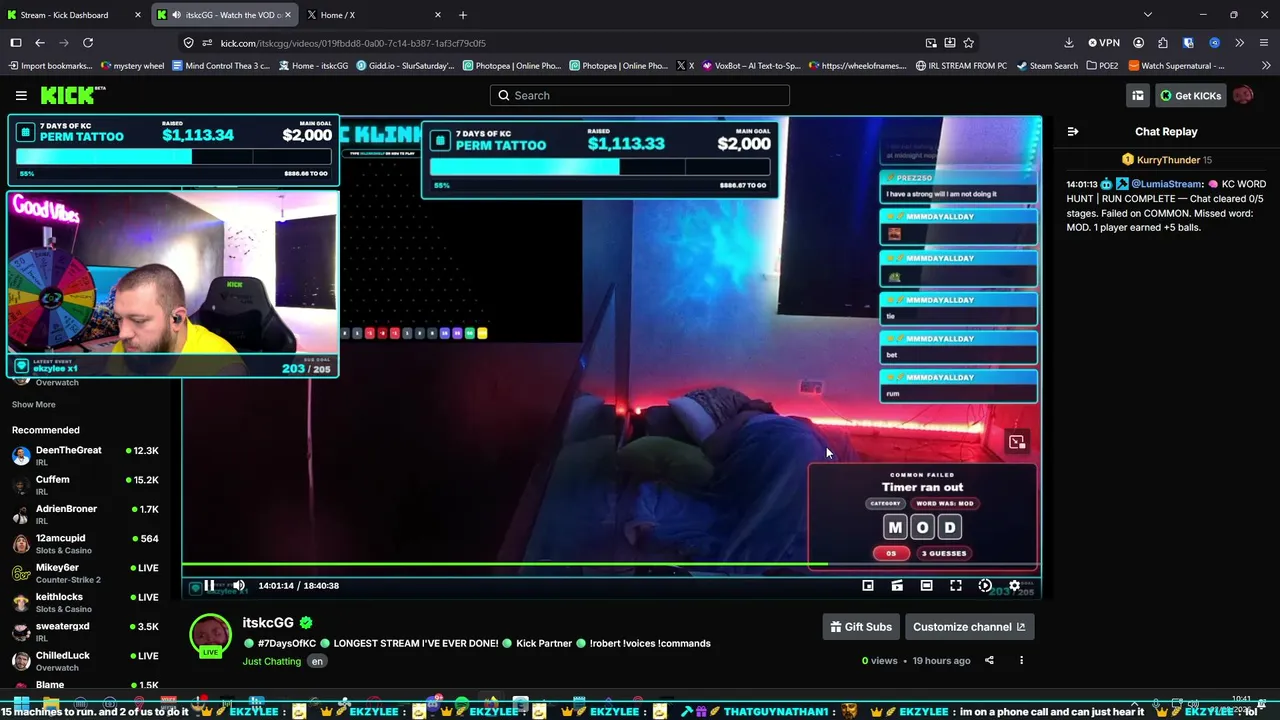This screenshot has width=1280, height=720.
Task: Open the POE2 bookmarks folder
Action: click(x=1102, y=66)
